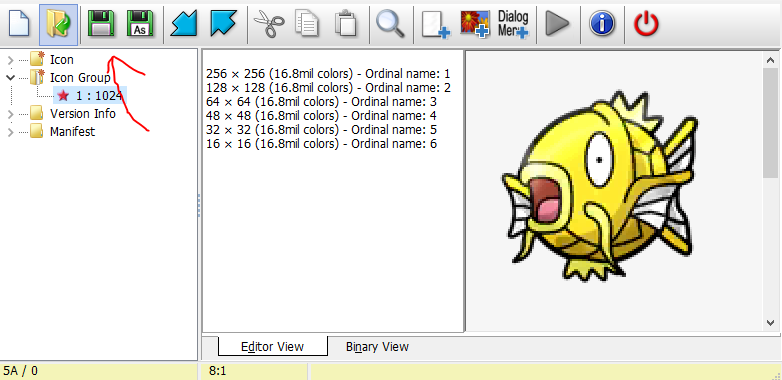Expand the Version Info node
Viewport: 782px width, 380px height.
tap(10, 114)
